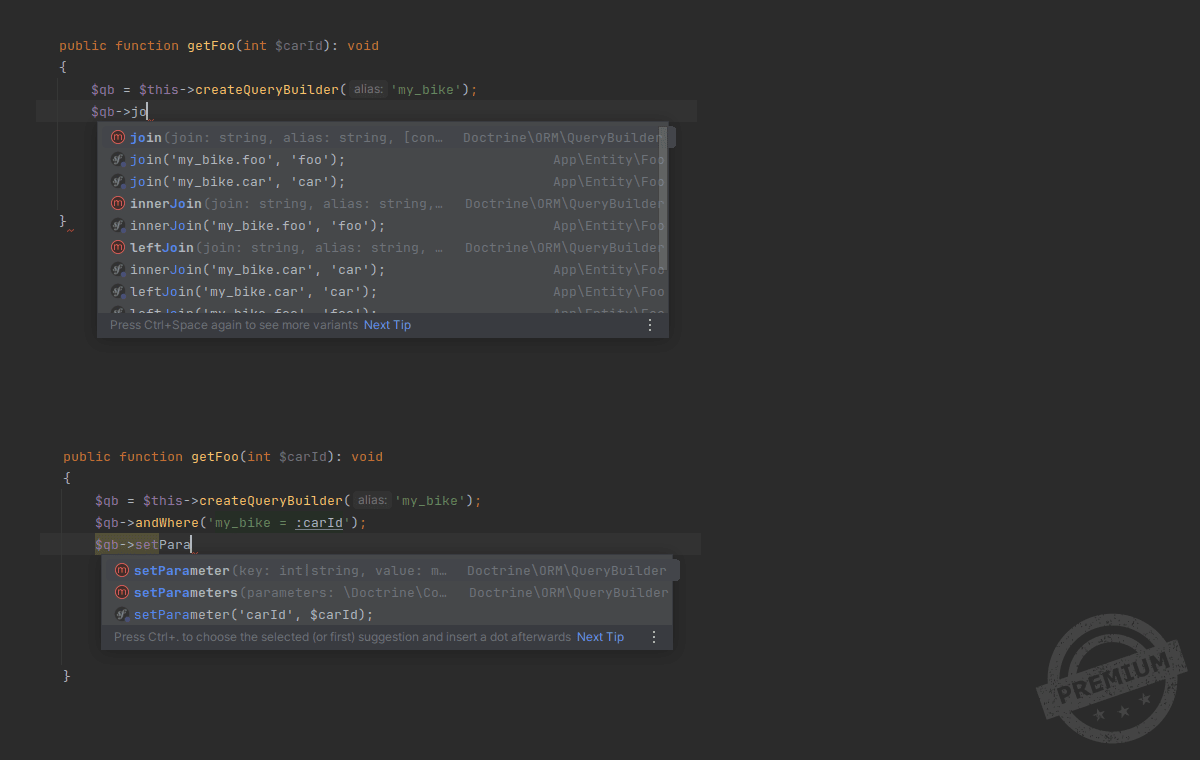Image resolution: width=1200 pixels, height=760 pixels.
Task: Open the more options menu in setParameter popup
Action: pos(654,637)
